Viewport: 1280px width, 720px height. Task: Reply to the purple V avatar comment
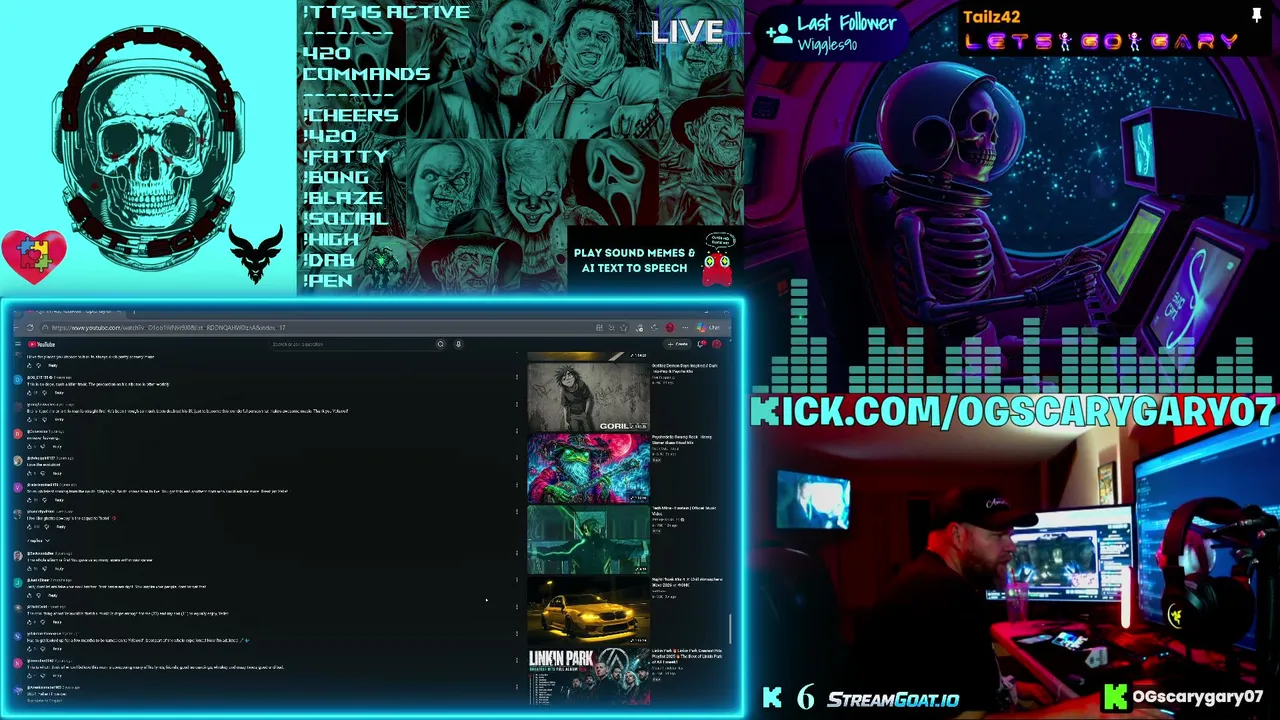click(59, 501)
